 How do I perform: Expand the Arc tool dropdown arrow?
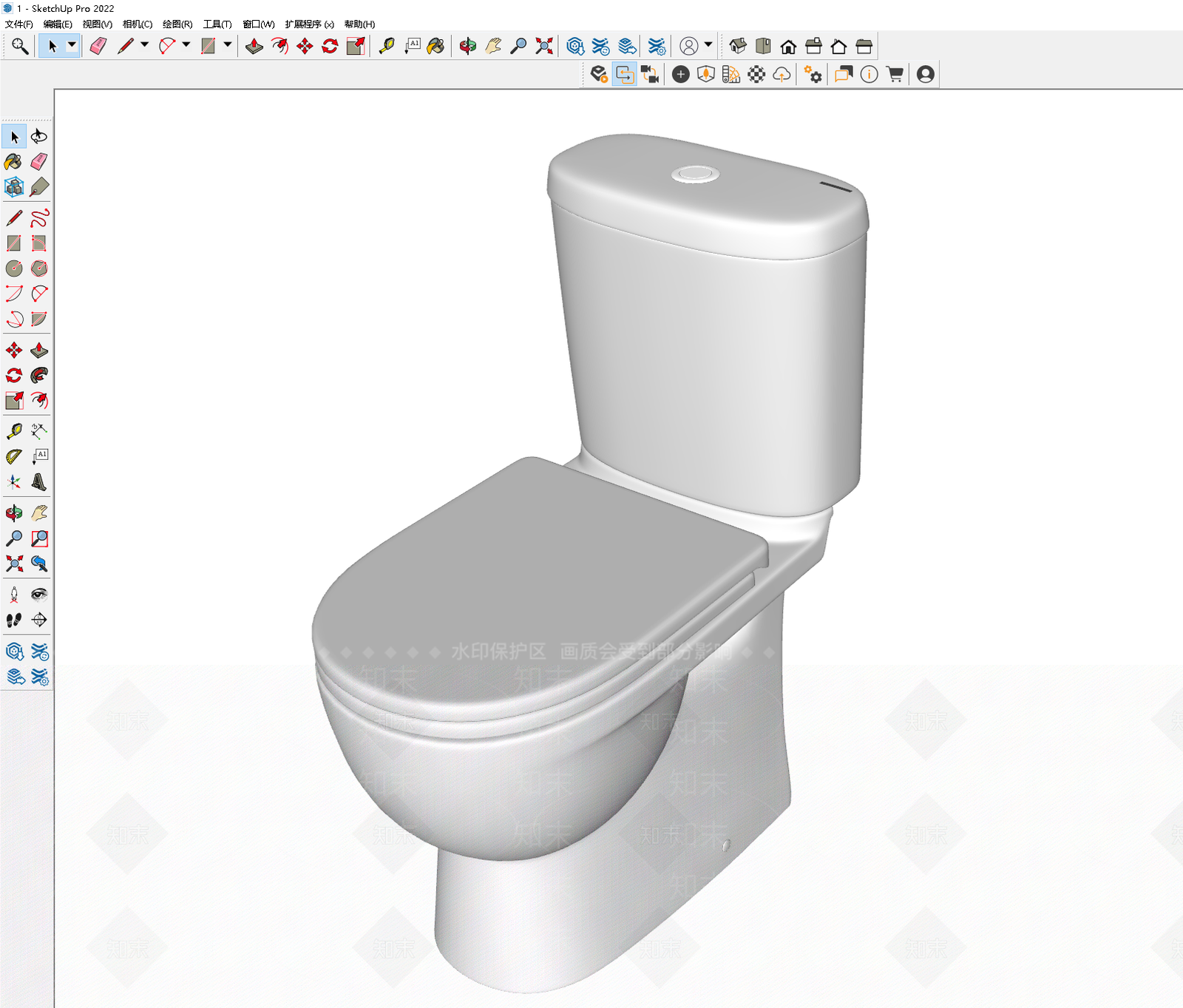coord(186,45)
